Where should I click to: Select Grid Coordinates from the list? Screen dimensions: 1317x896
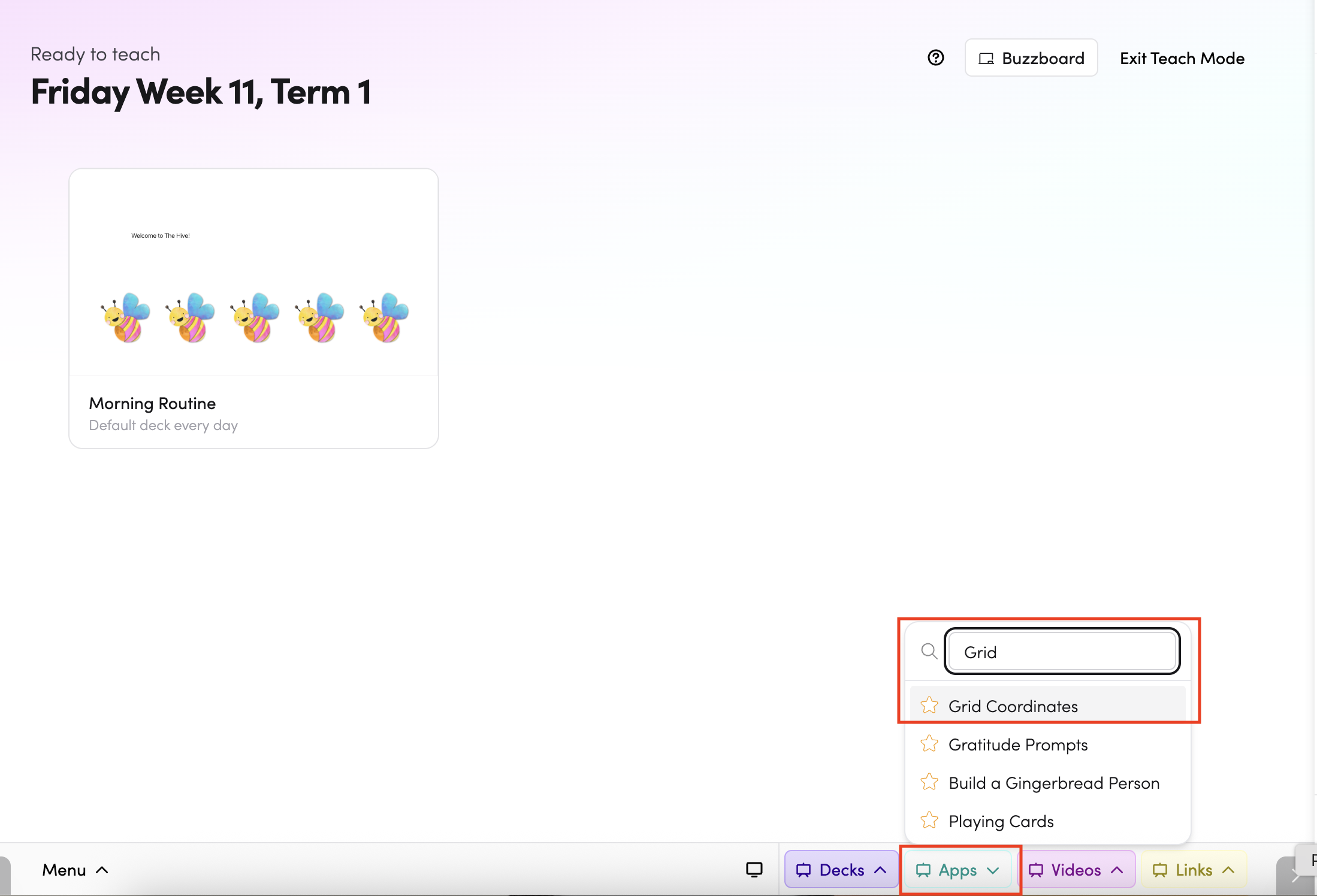click(1013, 706)
